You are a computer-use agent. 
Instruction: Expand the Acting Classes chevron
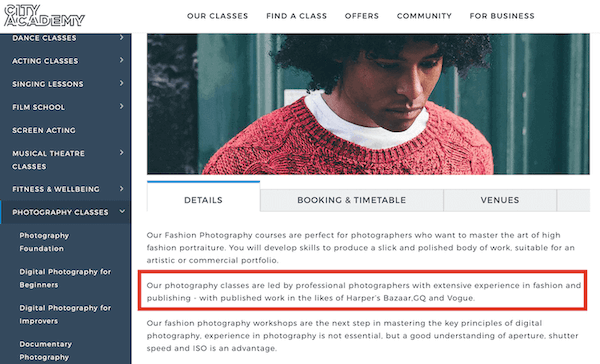(121, 60)
